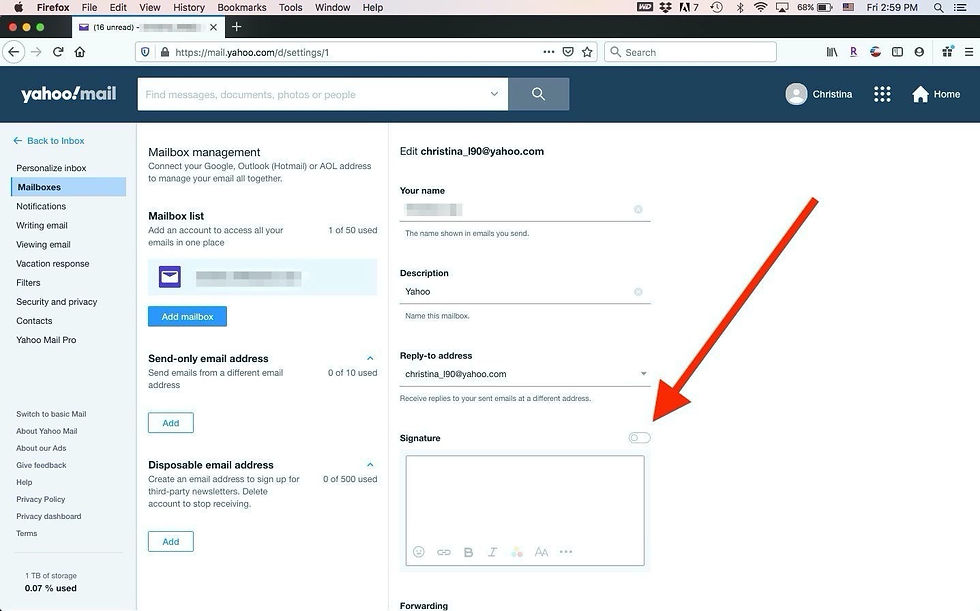980x611 pixels.
Task: Switch to basic Mail
Action: [51, 414]
